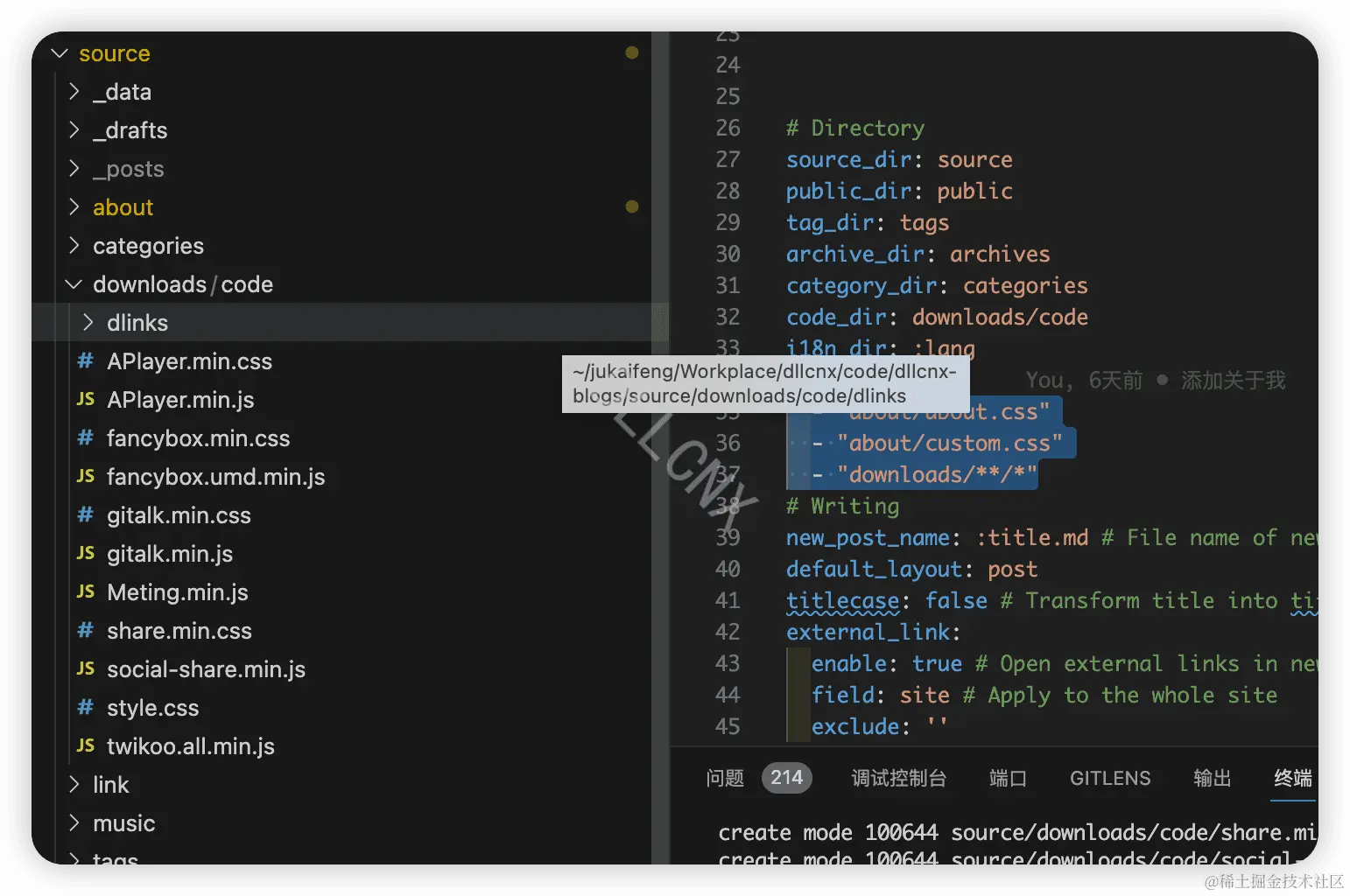1350x896 pixels.
Task: Select the downloads/code folder label
Action: pos(183,284)
